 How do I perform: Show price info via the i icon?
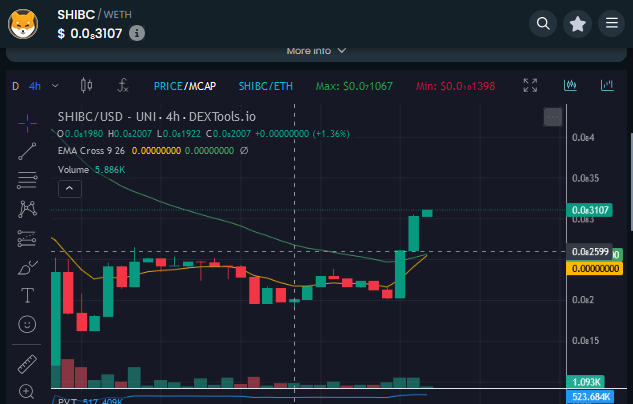coord(137,33)
